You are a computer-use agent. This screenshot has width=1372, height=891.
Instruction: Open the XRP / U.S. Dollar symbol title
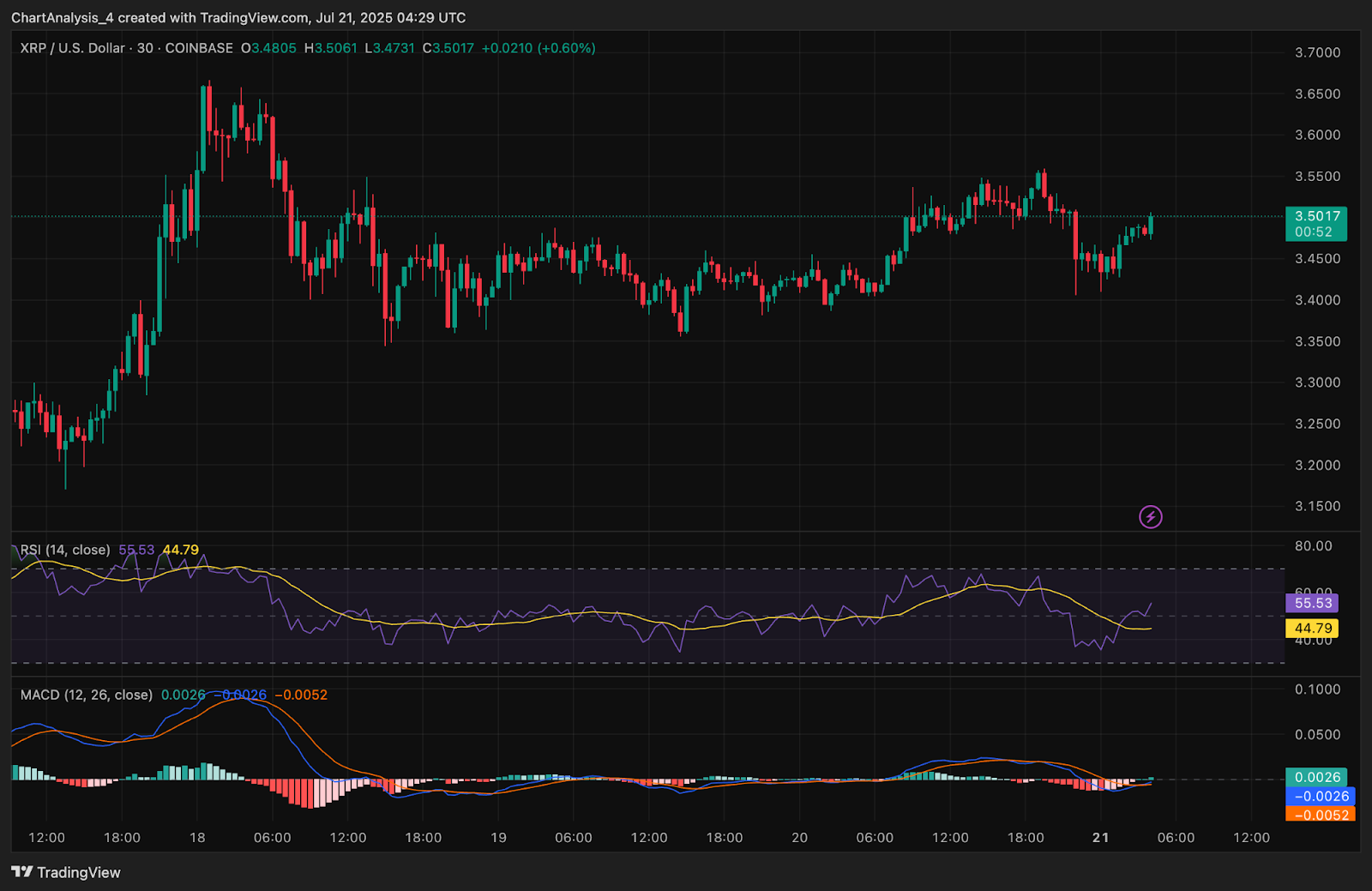72,48
